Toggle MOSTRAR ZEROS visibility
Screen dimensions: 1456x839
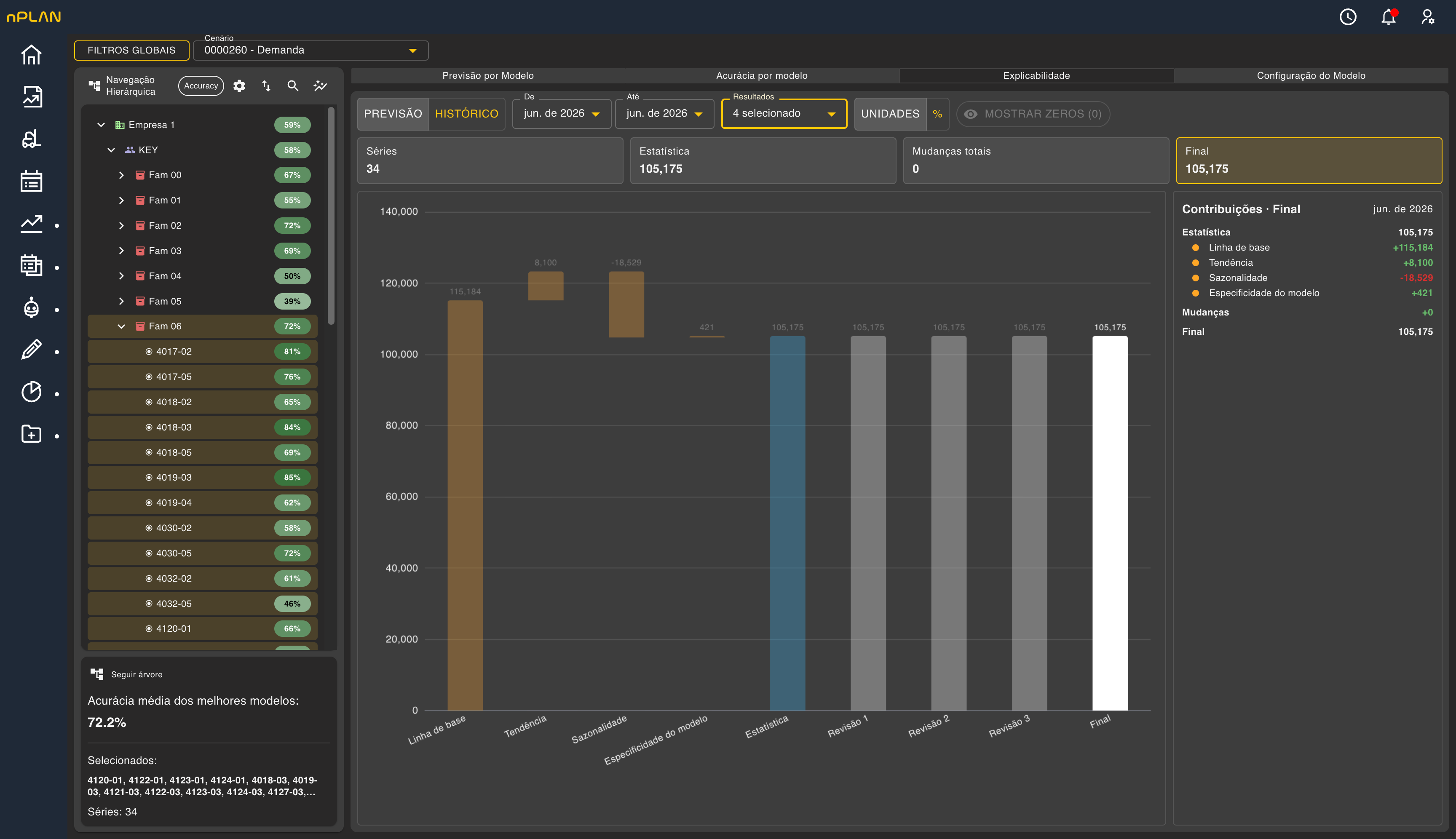1033,114
